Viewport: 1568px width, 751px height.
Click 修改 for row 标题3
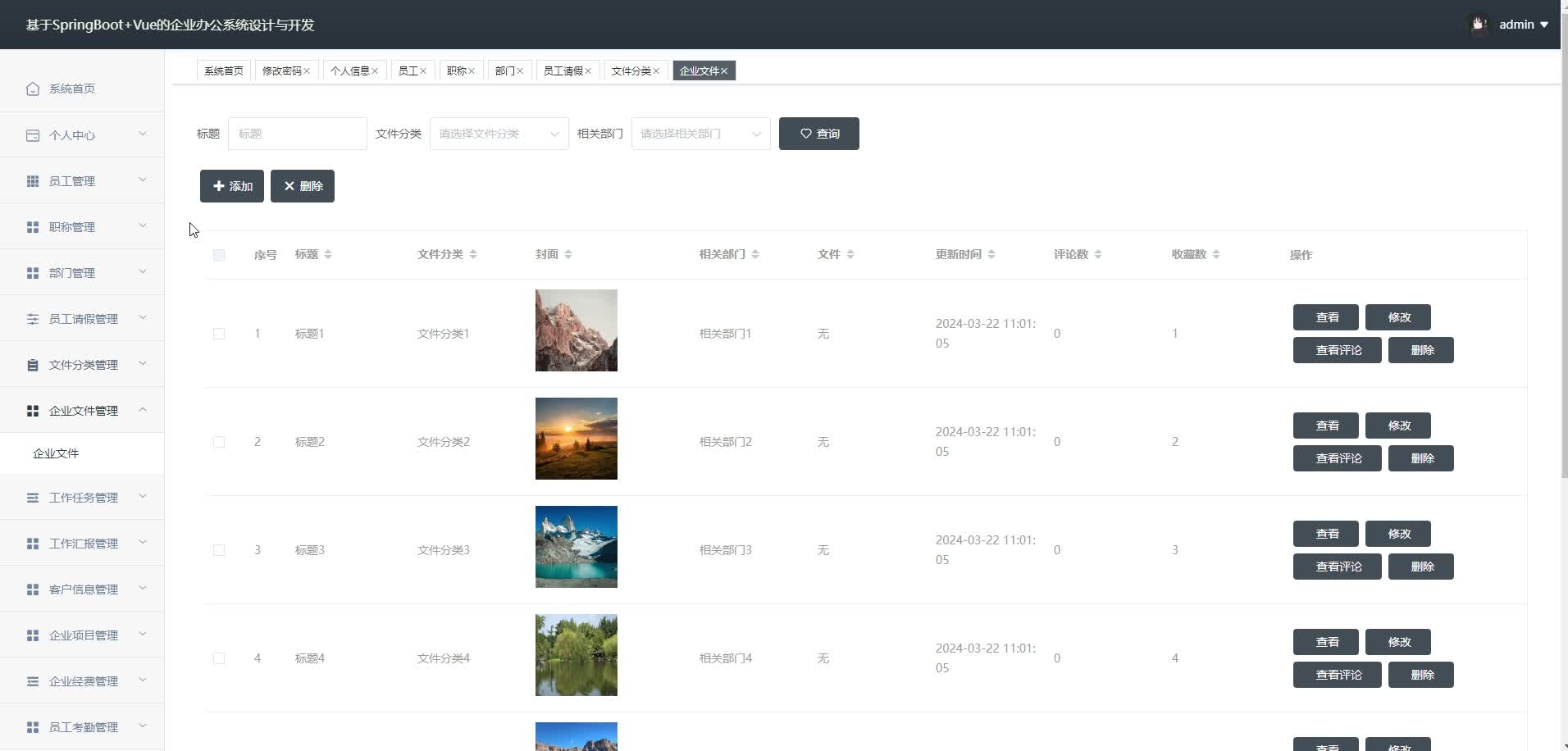1398,534
